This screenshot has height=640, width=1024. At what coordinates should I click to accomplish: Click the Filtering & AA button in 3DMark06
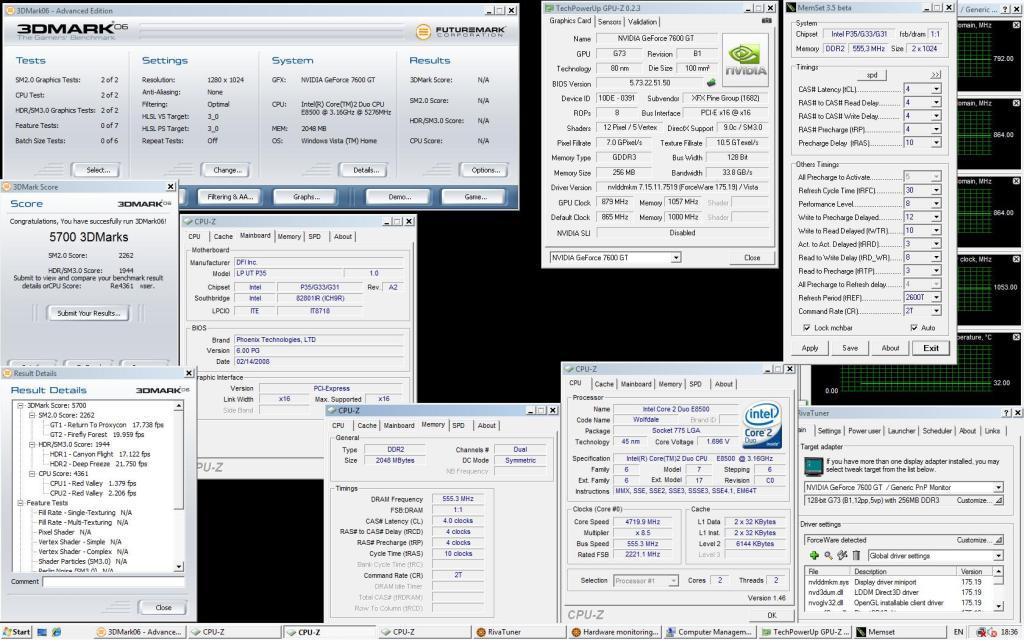pos(230,197)
